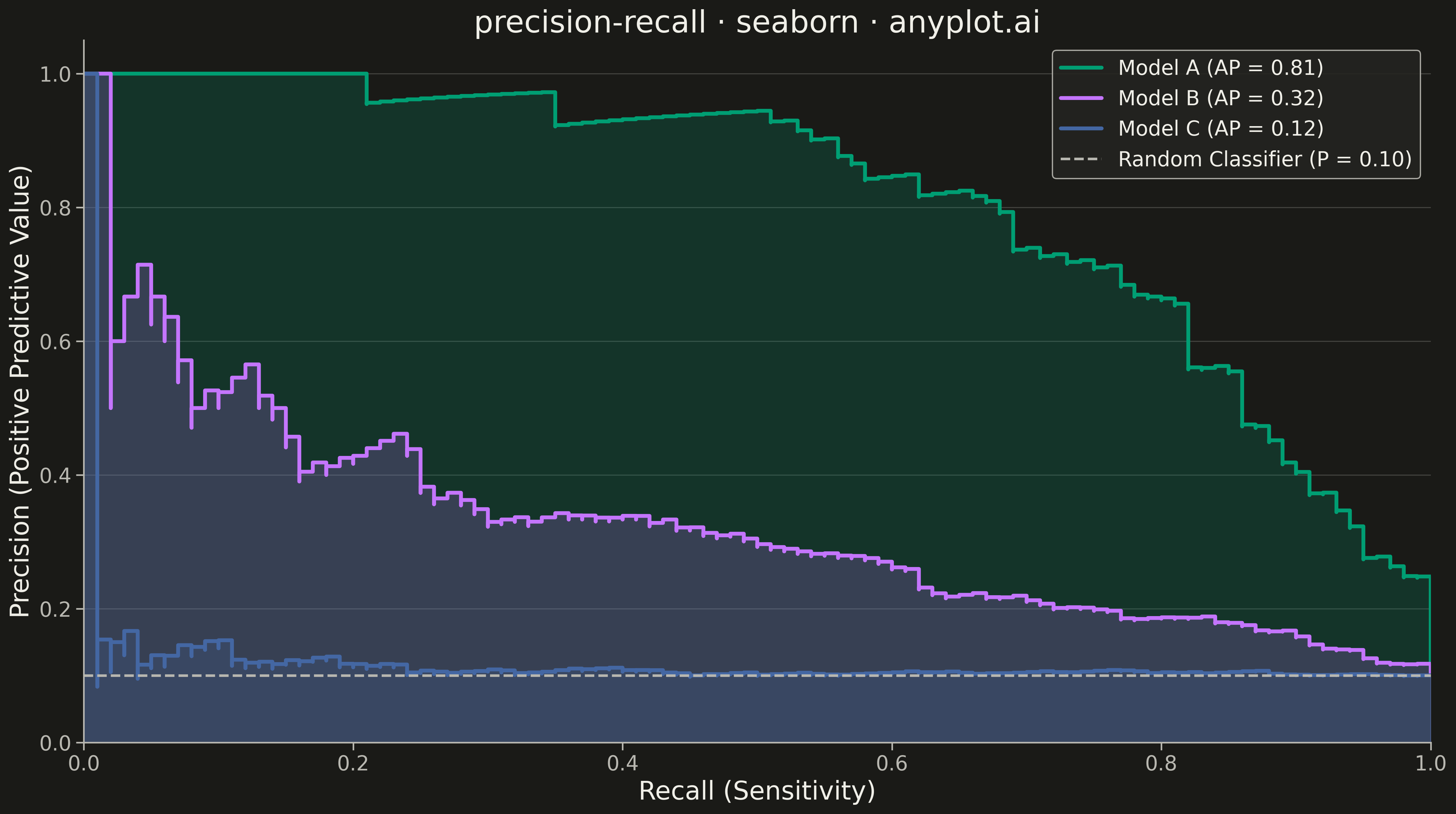Viewport: 1456px width, 814px height.
Task: Click the Recall (Sensitivity) x-axis label
Action: coord(757,791)
